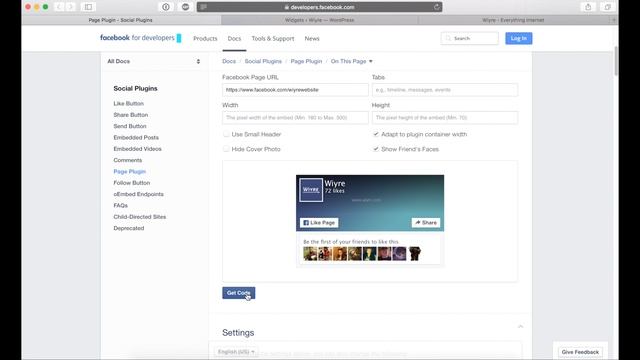Go forward with Safari forward arrow
This screenshot has height=360, width=640.
click(71, 7)
